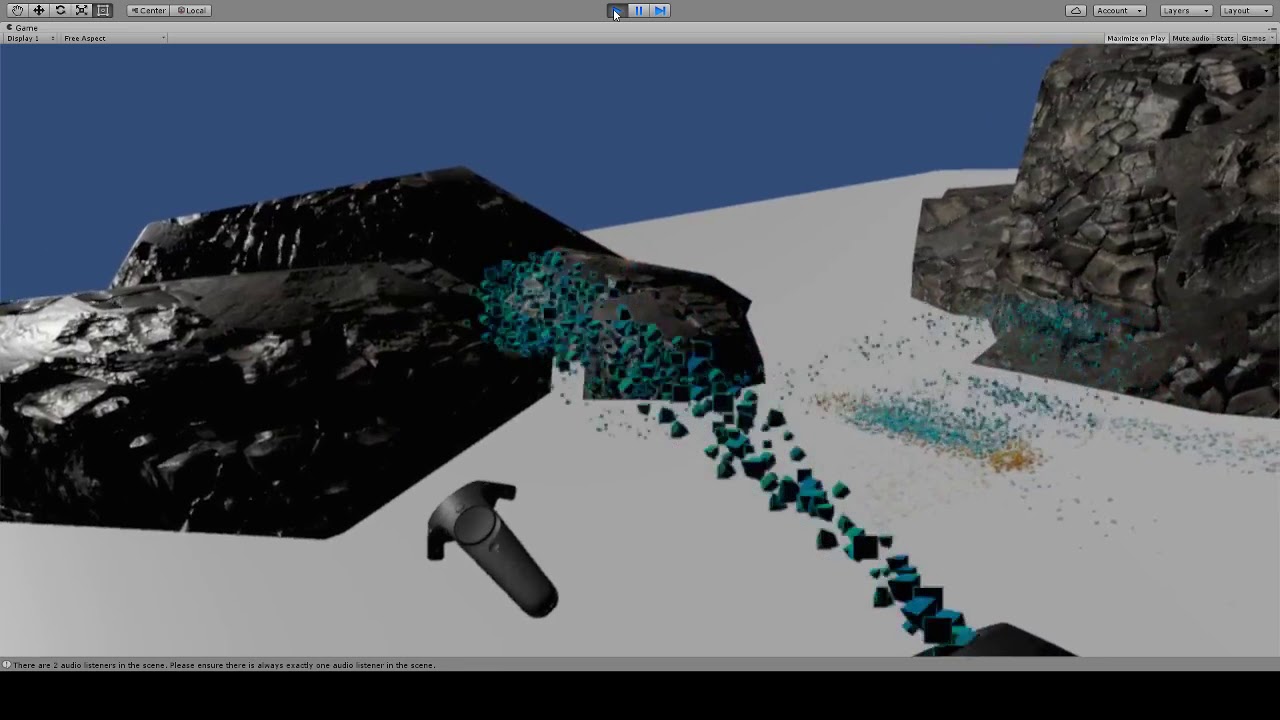Advance one frame with Step button
The image size is (1280, 720).
660,10
